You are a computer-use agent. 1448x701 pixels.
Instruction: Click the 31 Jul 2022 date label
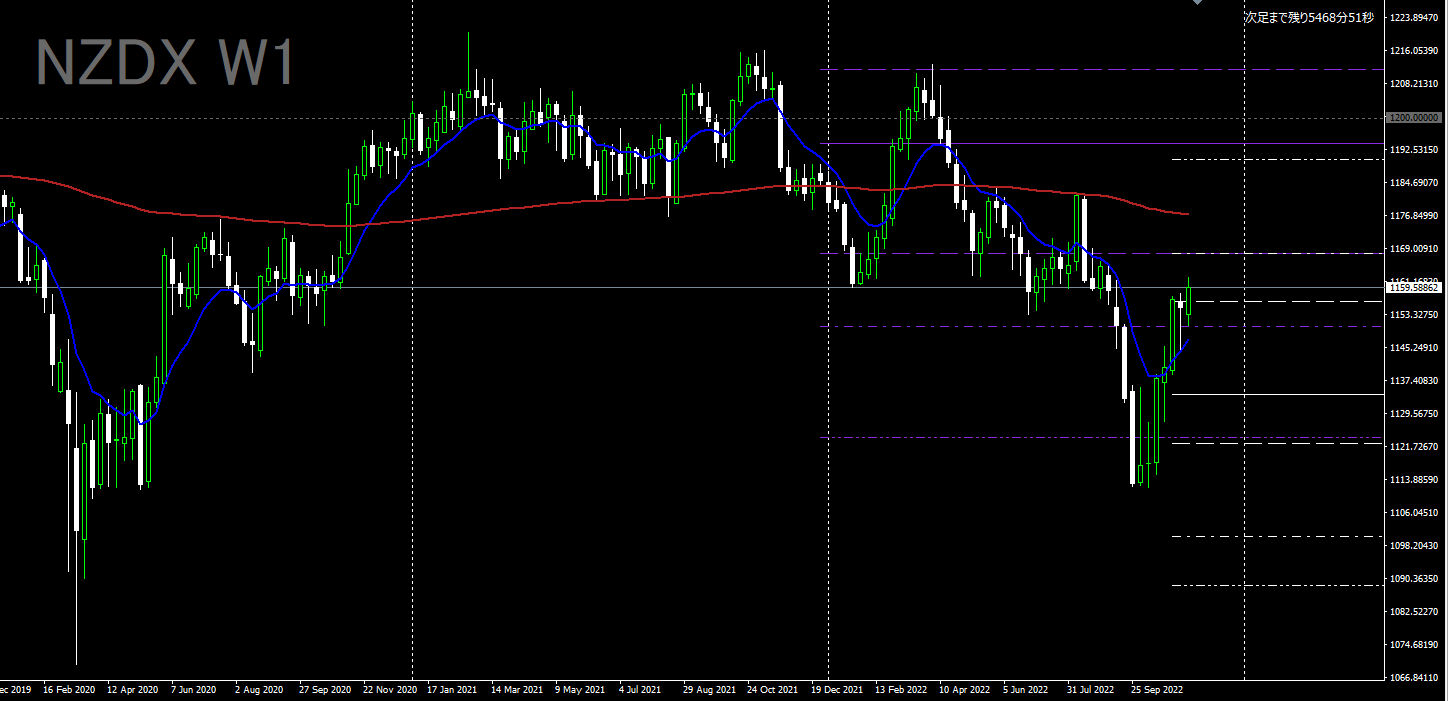coord(1090,690)
